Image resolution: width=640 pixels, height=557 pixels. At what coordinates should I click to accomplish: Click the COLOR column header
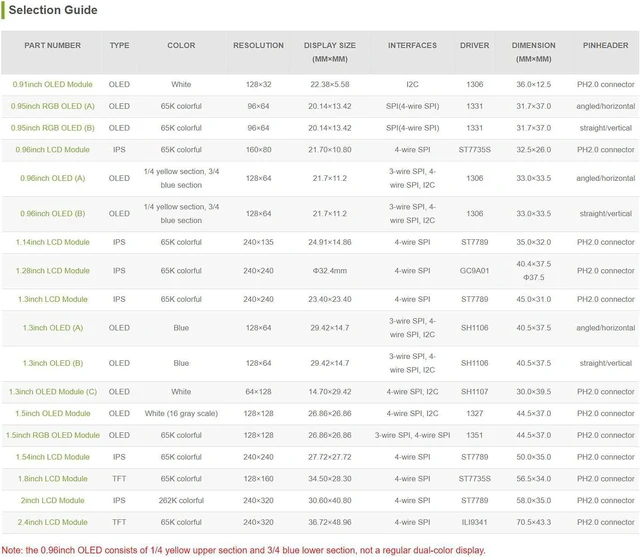[x=181, y=45]
